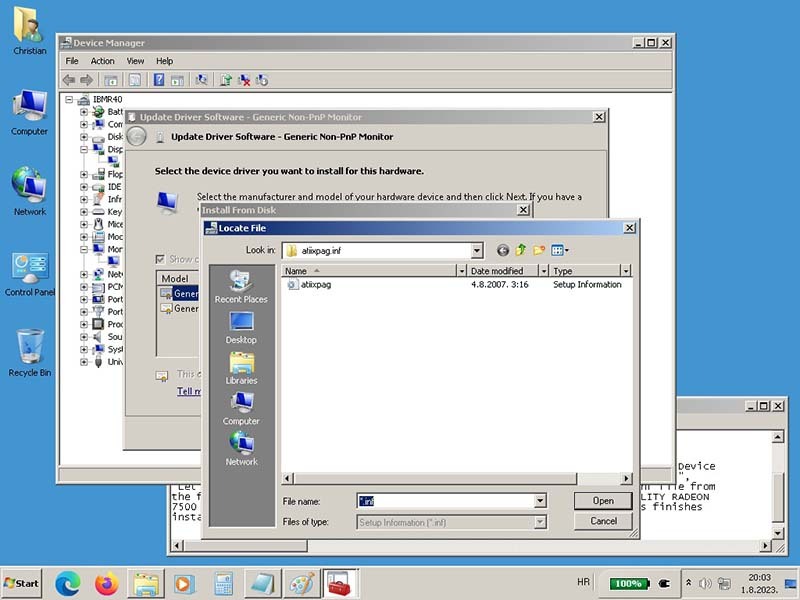
Task: Select Desktop in the places bar
Action: click(x=241, y=327)
